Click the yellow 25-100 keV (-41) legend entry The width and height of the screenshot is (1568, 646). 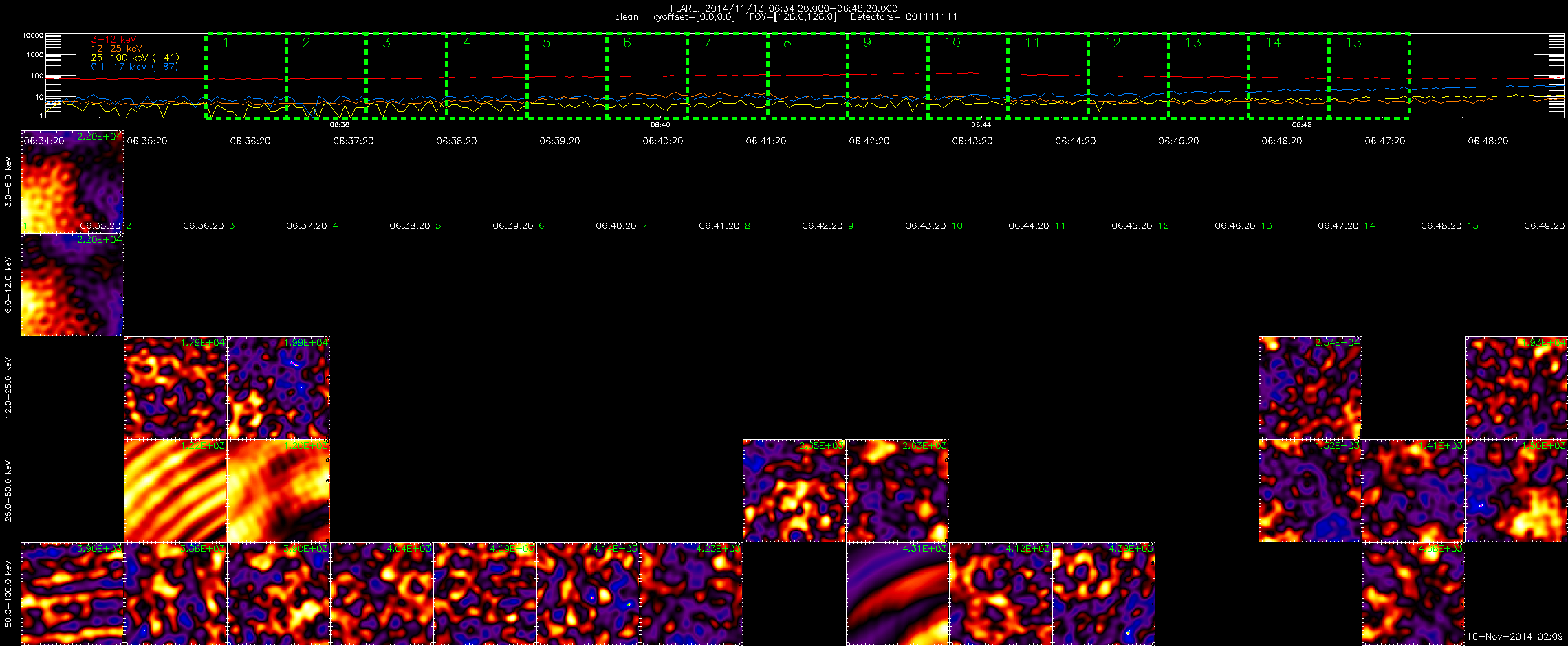tap(135, 58)
